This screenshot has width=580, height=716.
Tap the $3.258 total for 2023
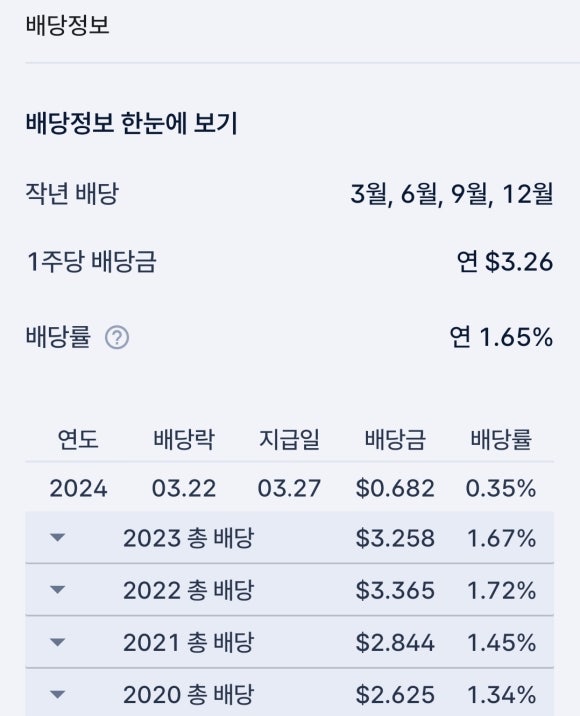(x=395, y=538)
